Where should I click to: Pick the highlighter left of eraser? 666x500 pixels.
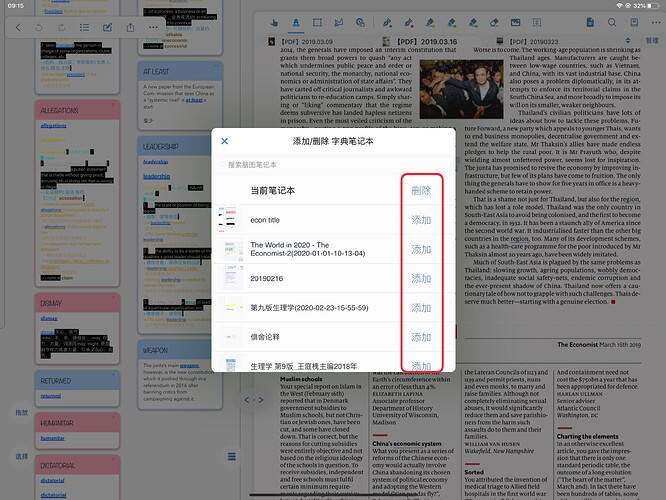click(473, 23)
